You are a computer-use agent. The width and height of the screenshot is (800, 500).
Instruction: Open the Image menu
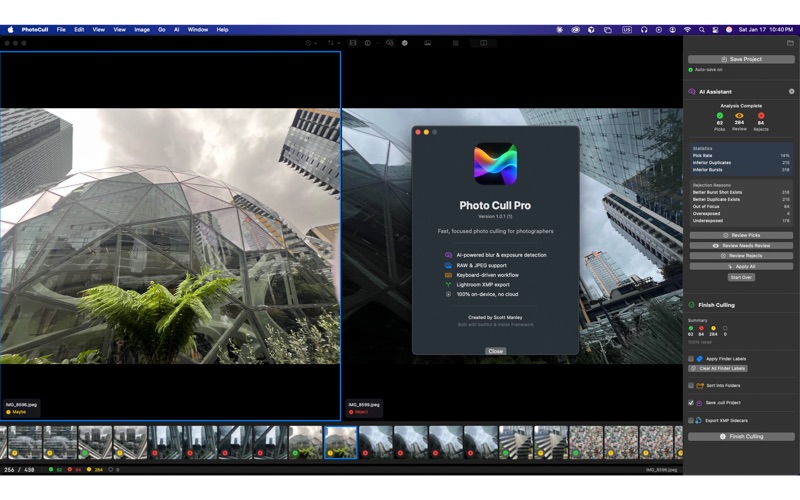point(142,30)
